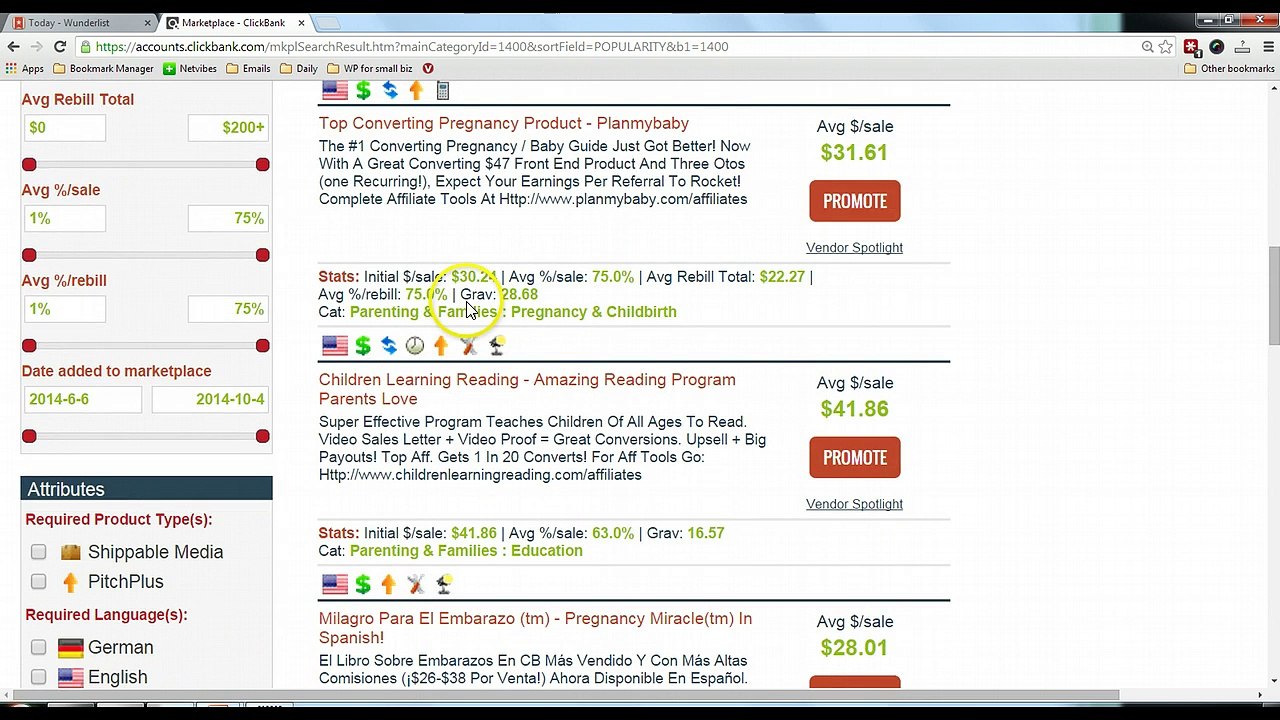
Task: Open the Children Learning Reading product title
Action: point(527,389)
